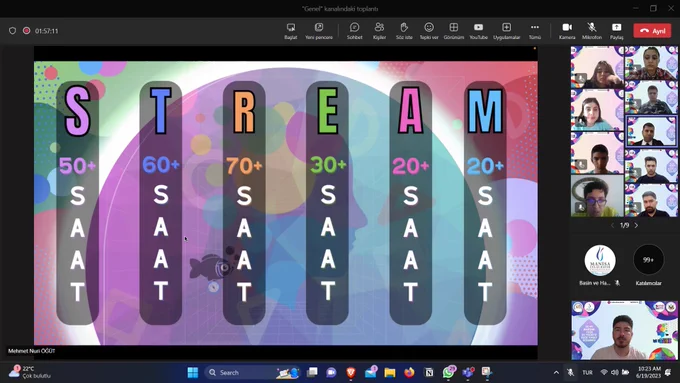Image resolution: width=680 pixels, height=383 pixels.
Task: Open the notifications bell icon
Action: 668,372
